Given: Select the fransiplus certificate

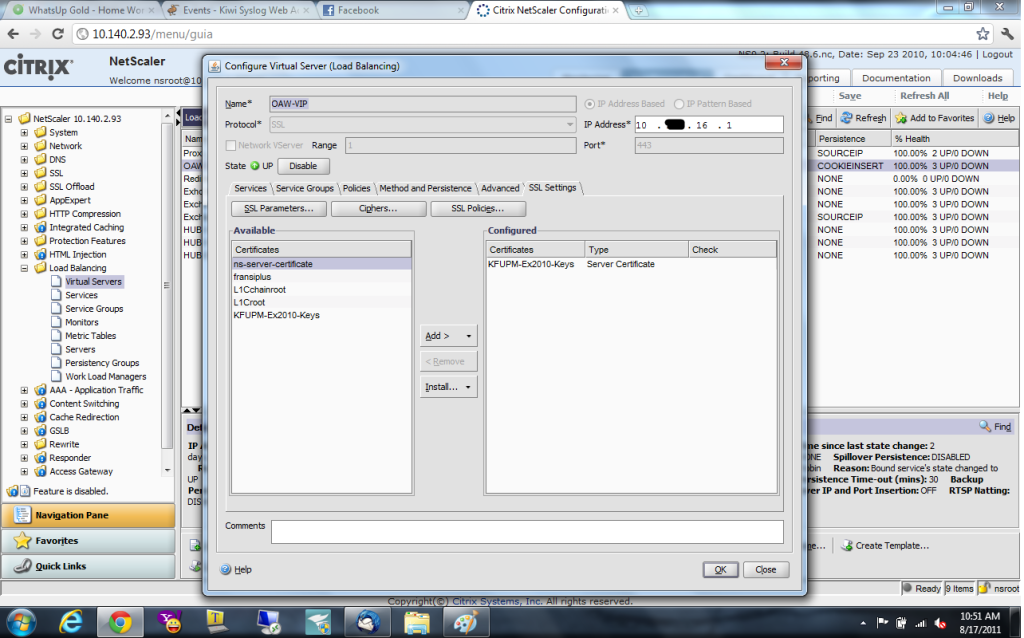Looking at the screenshot, I should tap(321, 277).
